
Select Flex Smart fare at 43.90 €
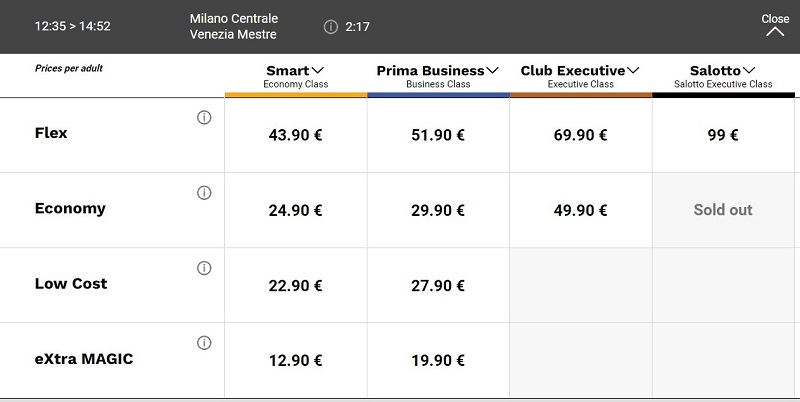[x=295, y=135]
